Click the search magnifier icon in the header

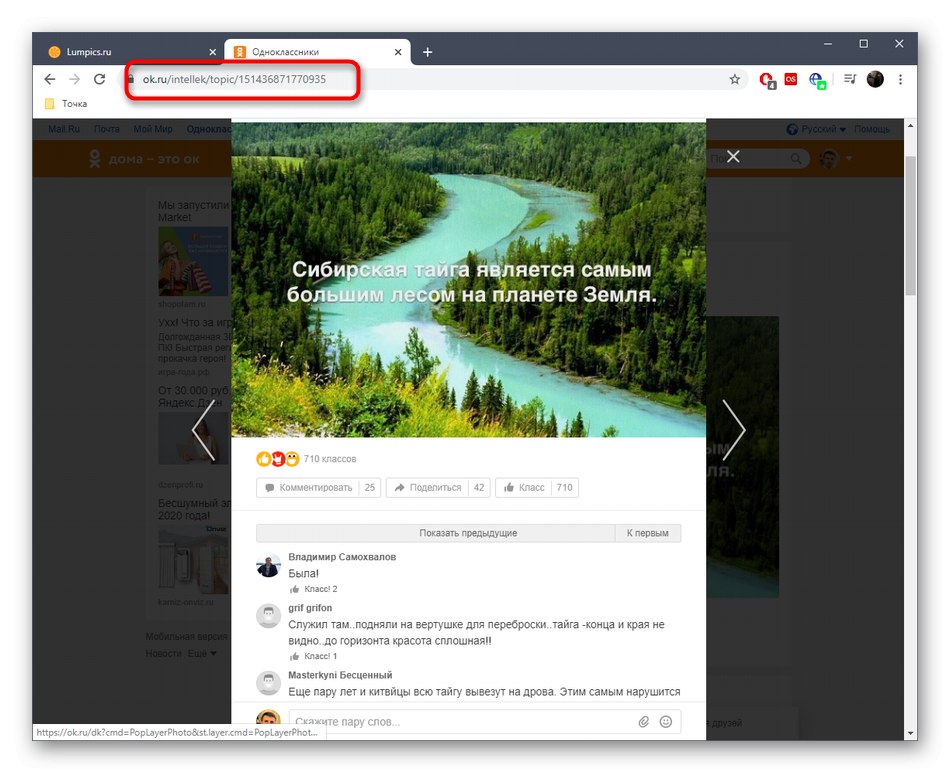pyautogui.click(x=796, y=159)
